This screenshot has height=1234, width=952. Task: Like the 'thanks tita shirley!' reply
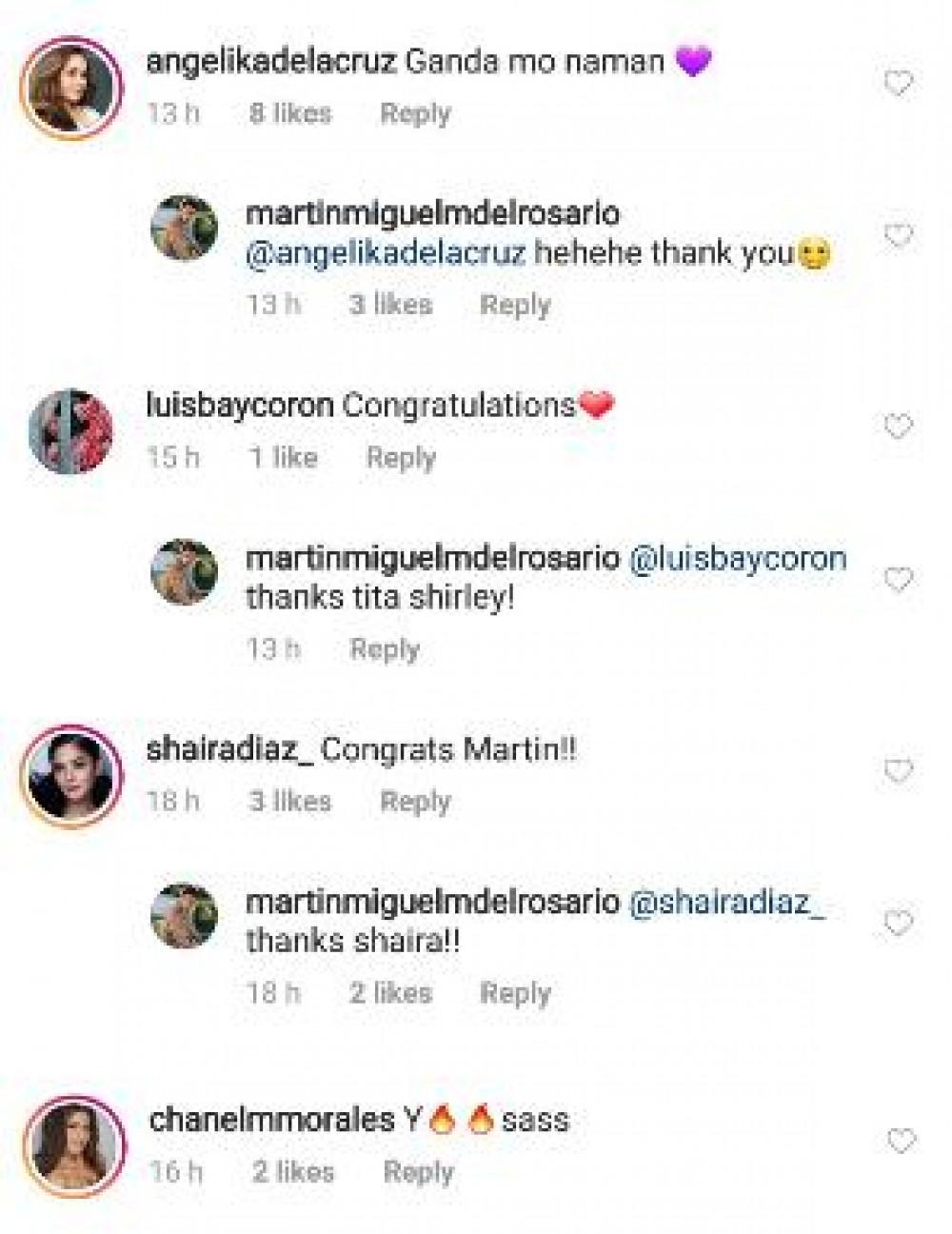click(899, 579)
